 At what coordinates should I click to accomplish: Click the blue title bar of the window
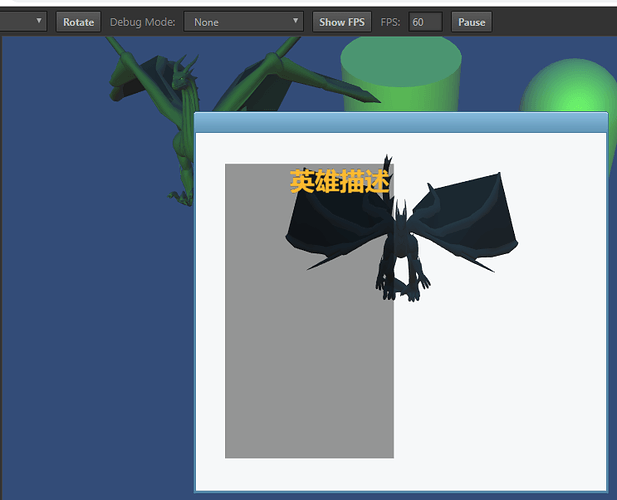[x=401, y=122]
